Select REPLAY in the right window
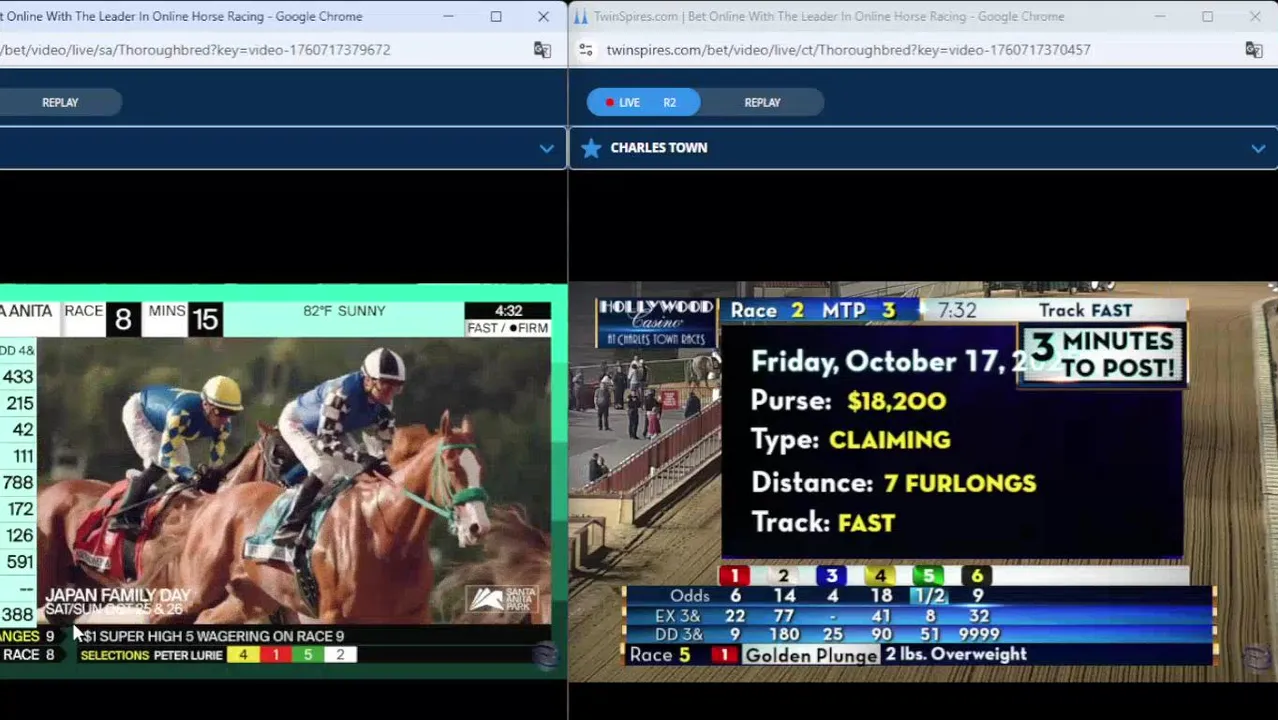The height and width of the screenshot is (720, 1278). [x=762, y=102]
